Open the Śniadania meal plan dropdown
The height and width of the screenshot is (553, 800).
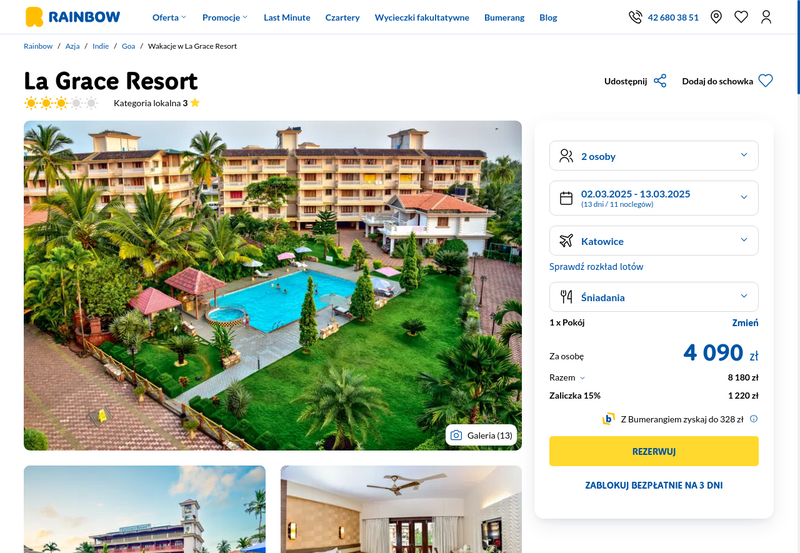point(654,297)
